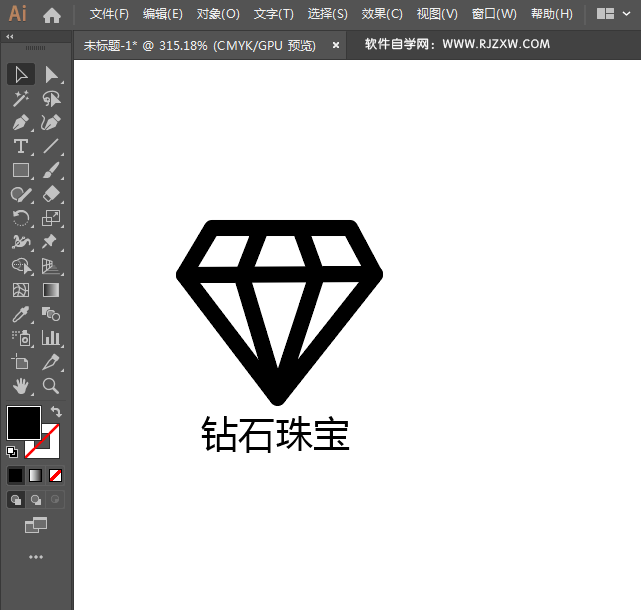Grab the toolbar drag handle grip
Screen dimensions: 641x610
click(36, 48)
